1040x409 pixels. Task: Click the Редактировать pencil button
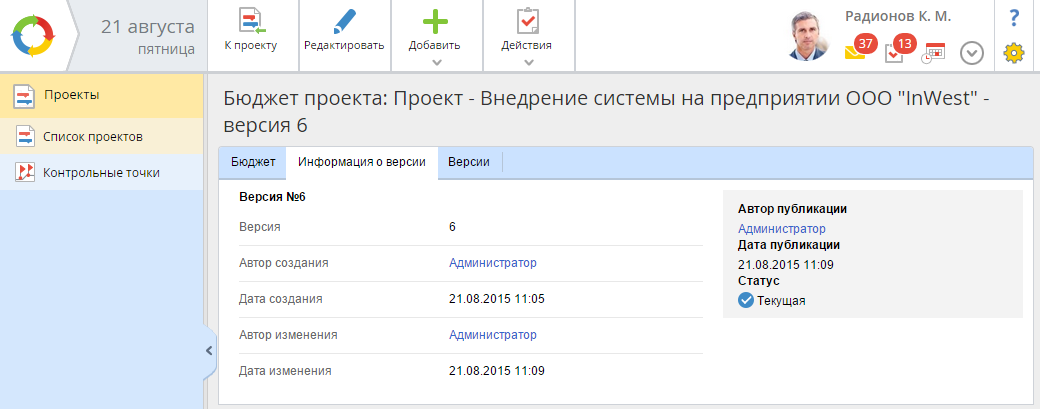point(344,31)
